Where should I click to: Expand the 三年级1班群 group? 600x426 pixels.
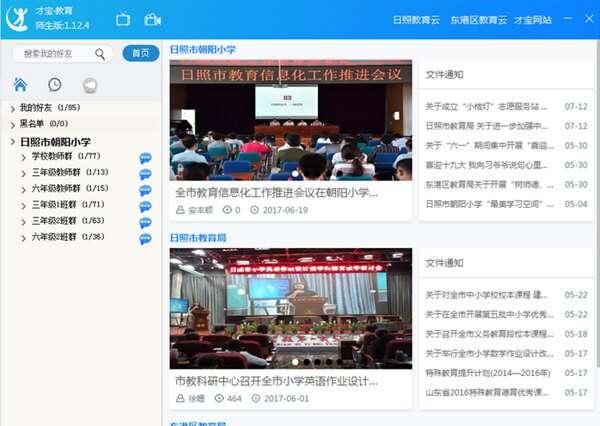click(23, 205)
